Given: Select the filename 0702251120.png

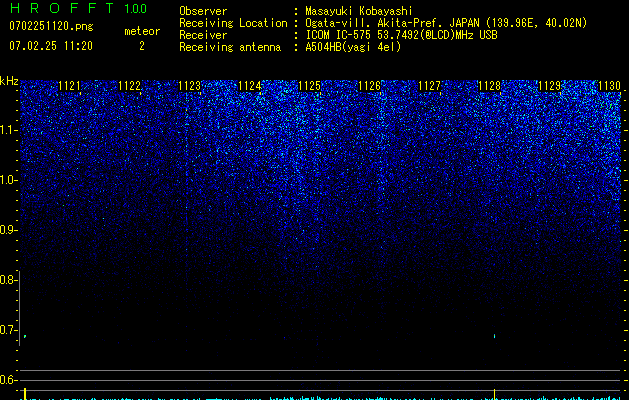Looking at the screenshot, I should (x=51, y=26).
